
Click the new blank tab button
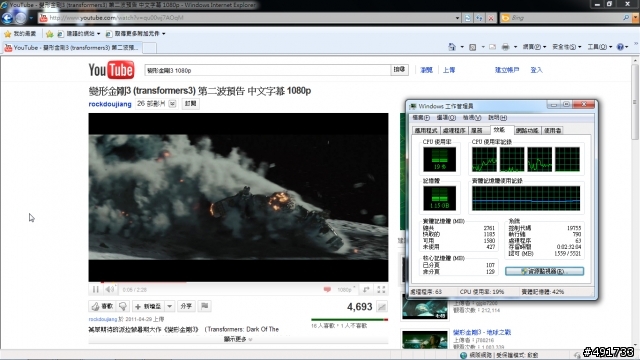click(x=149, y=48)
